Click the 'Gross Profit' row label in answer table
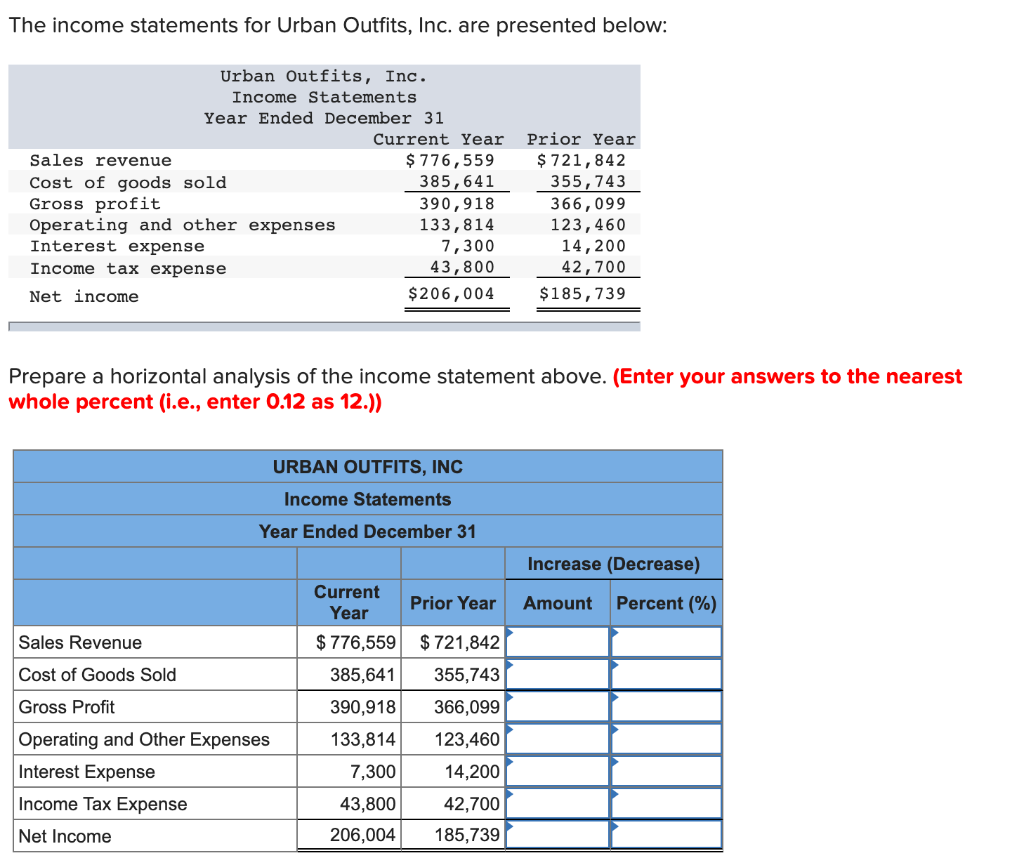1024x858 pixels. coord(67,707)
